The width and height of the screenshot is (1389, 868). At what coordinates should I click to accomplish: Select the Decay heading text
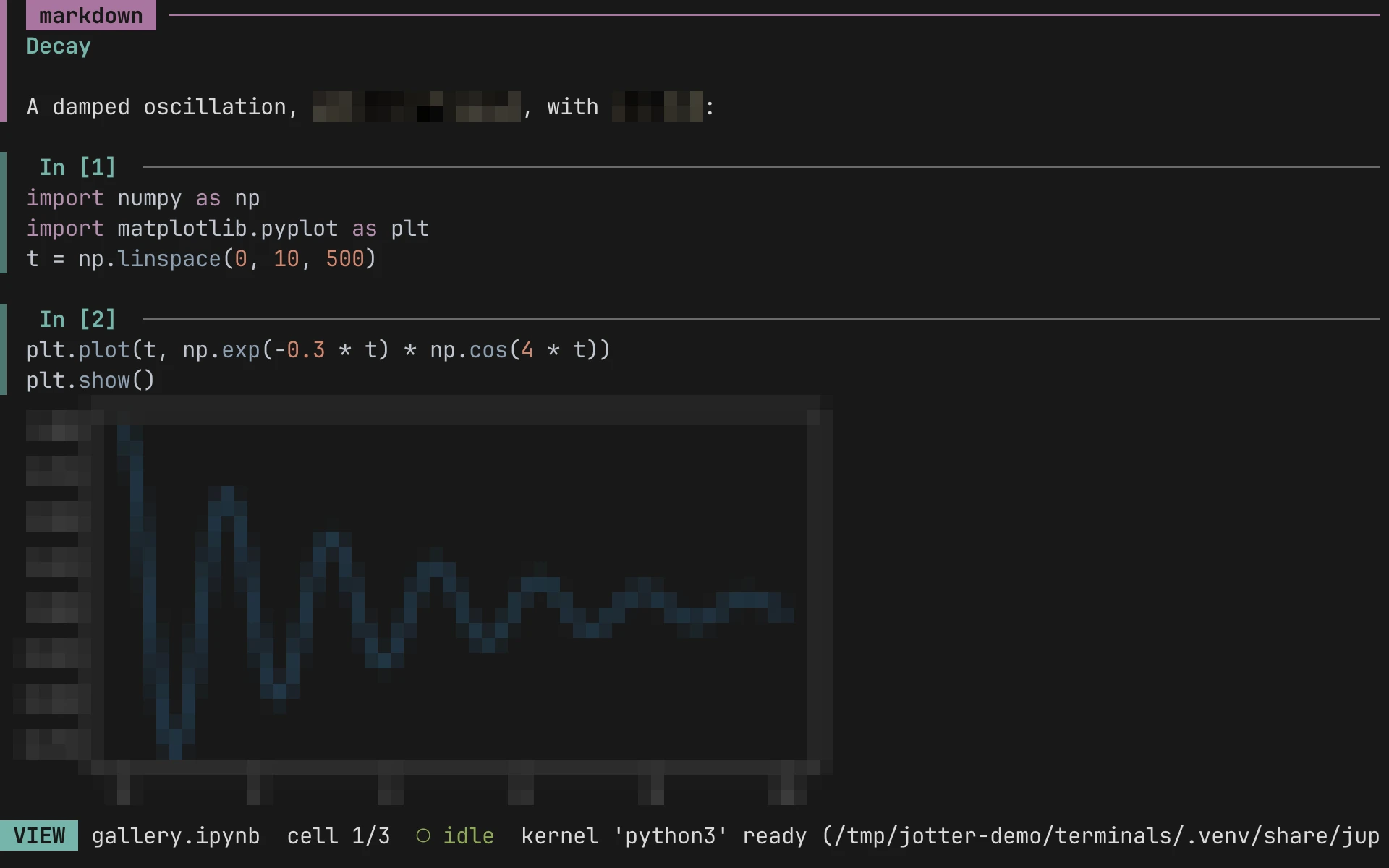[x=59, y=46]
